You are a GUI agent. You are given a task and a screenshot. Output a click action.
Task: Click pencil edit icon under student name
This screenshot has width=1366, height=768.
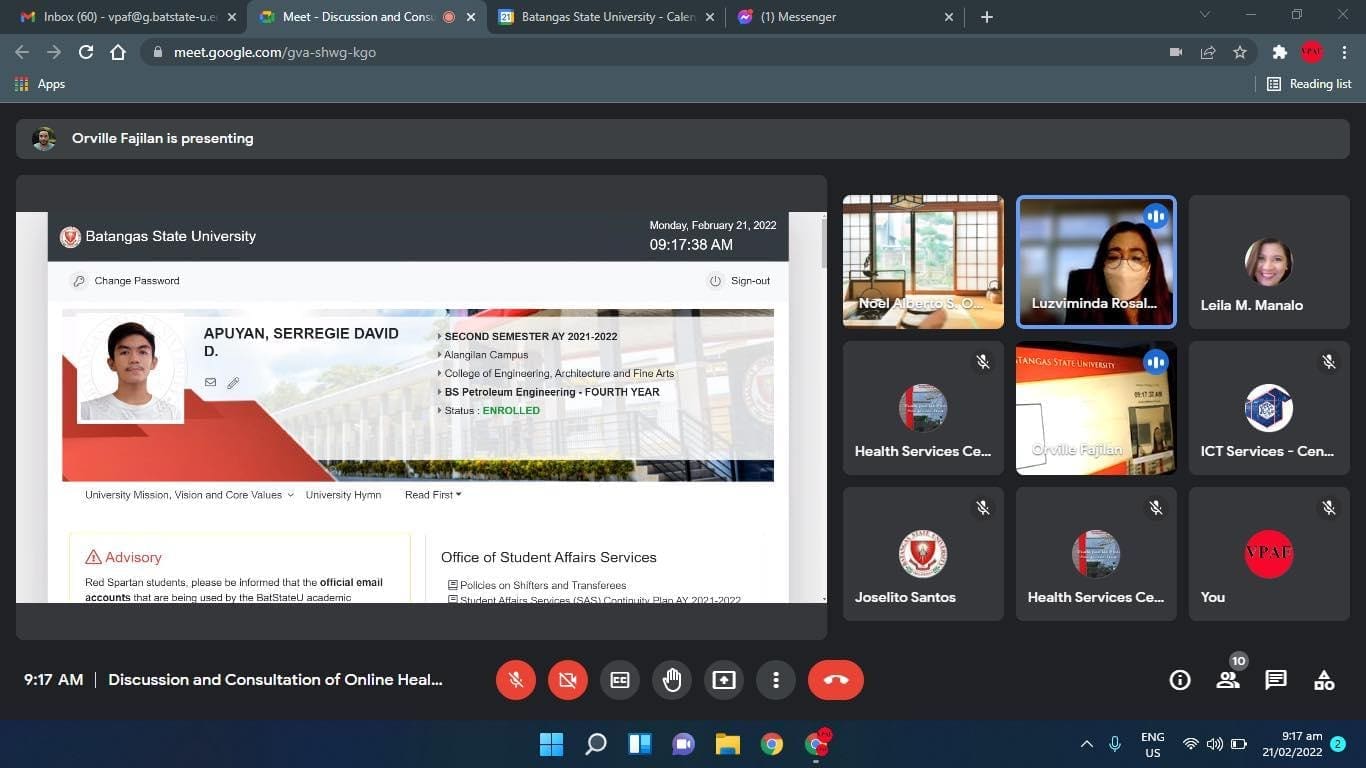point(233,382)
